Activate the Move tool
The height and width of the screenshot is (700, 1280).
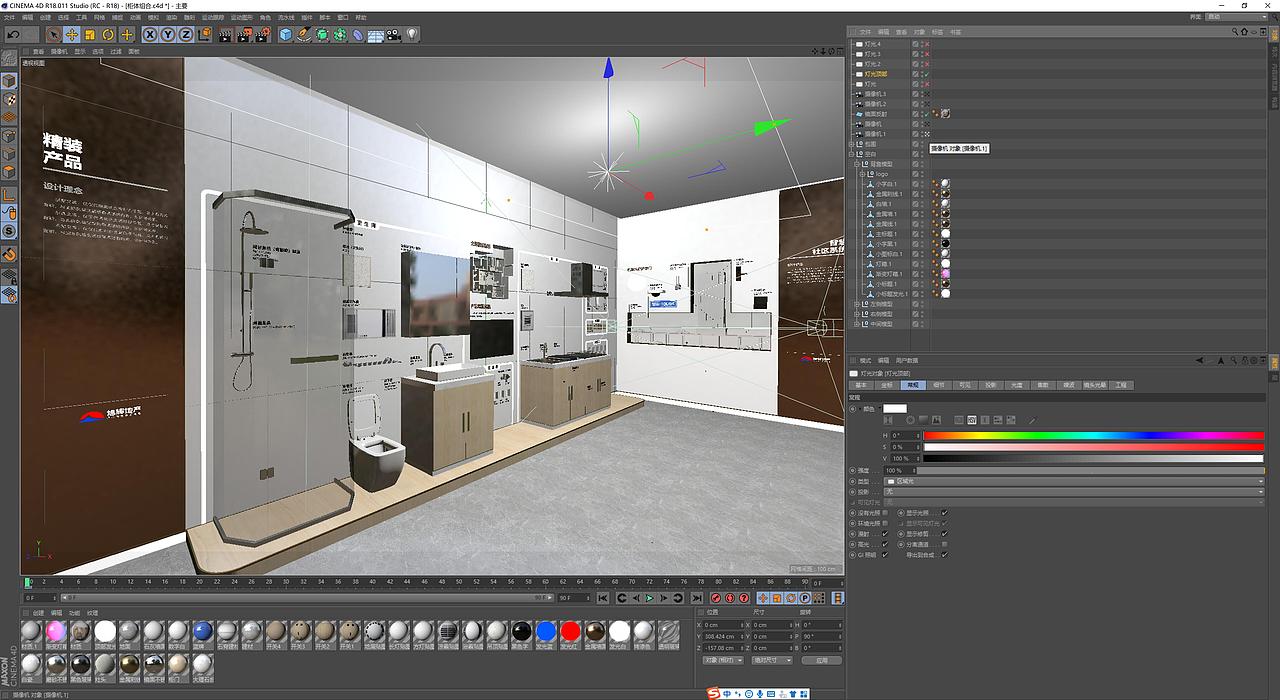coord(71,35)
